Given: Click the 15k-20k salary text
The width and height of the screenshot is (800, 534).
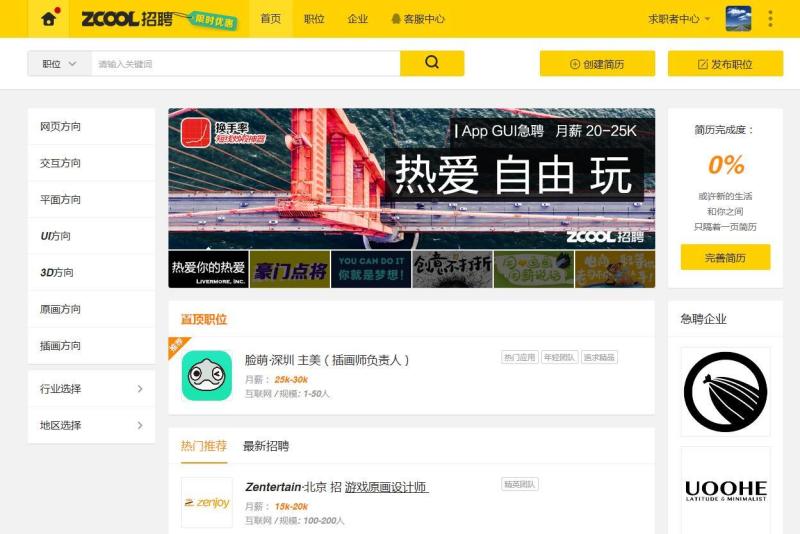Looking at the screenshot, I should pos(291,506).
